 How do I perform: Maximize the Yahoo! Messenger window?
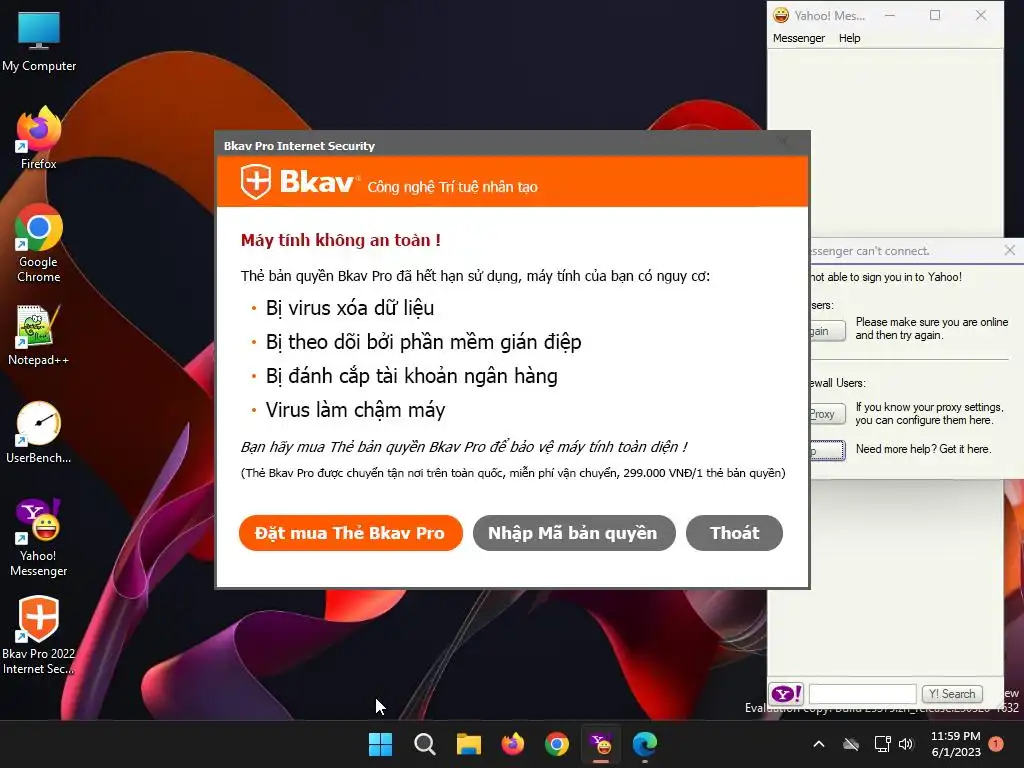pyautogui.click(x=935, y=15)
